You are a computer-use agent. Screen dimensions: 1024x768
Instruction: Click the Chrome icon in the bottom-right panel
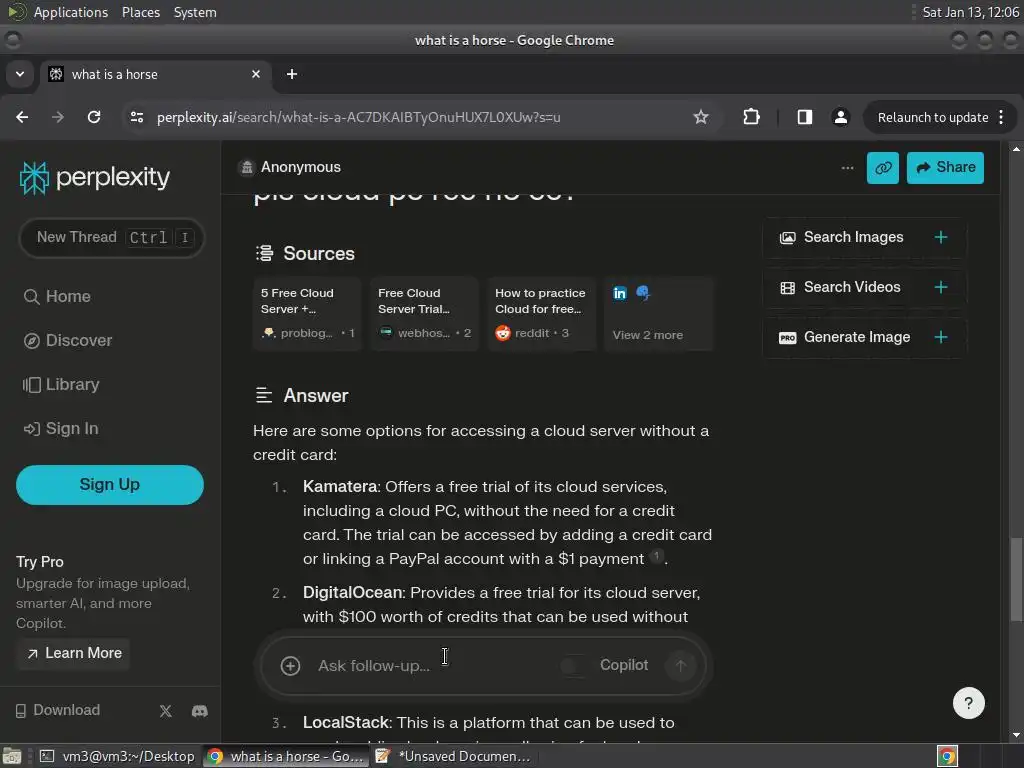pos(947,756)
